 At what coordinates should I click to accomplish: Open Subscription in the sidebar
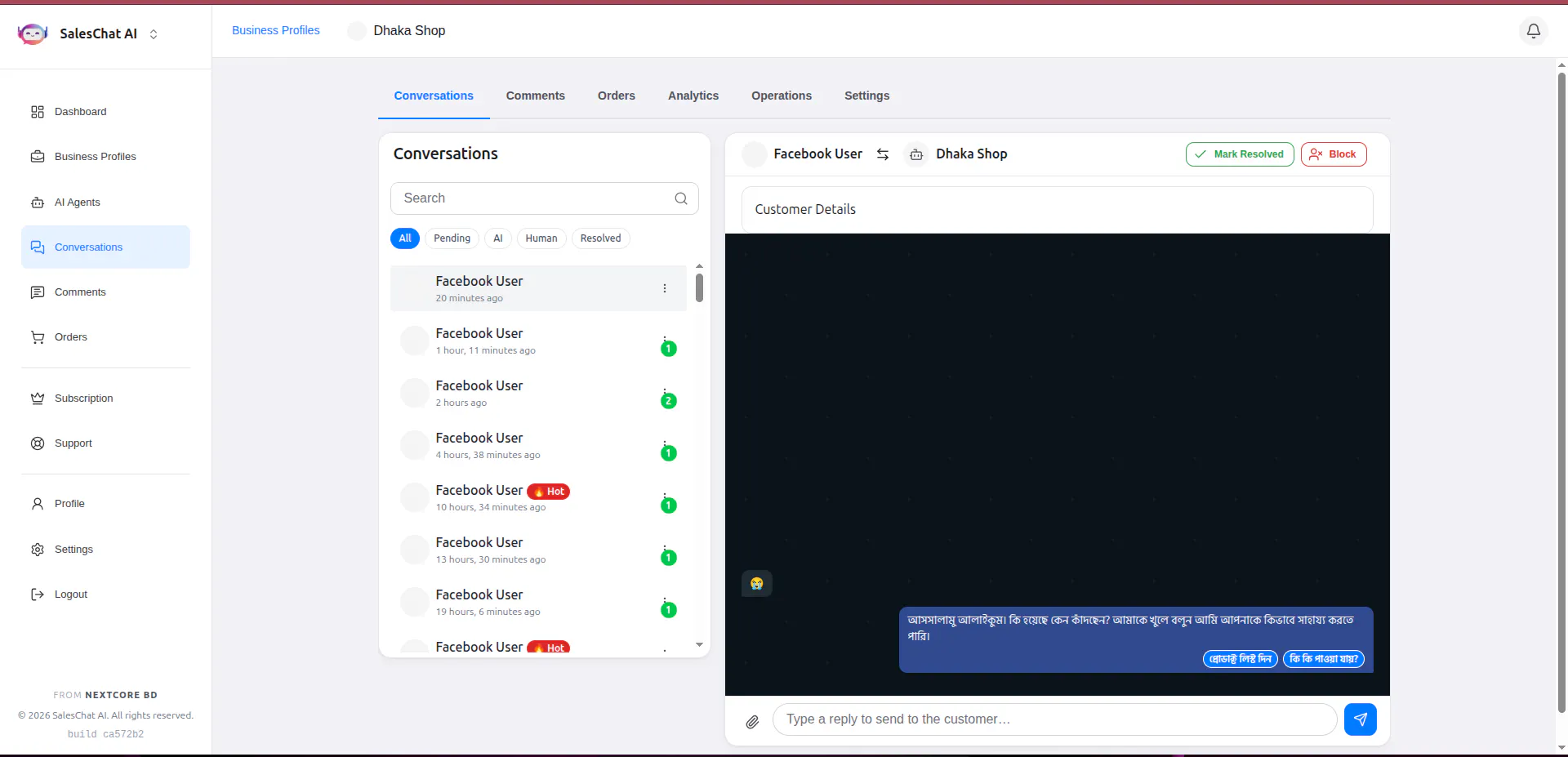tap(105, 399)
